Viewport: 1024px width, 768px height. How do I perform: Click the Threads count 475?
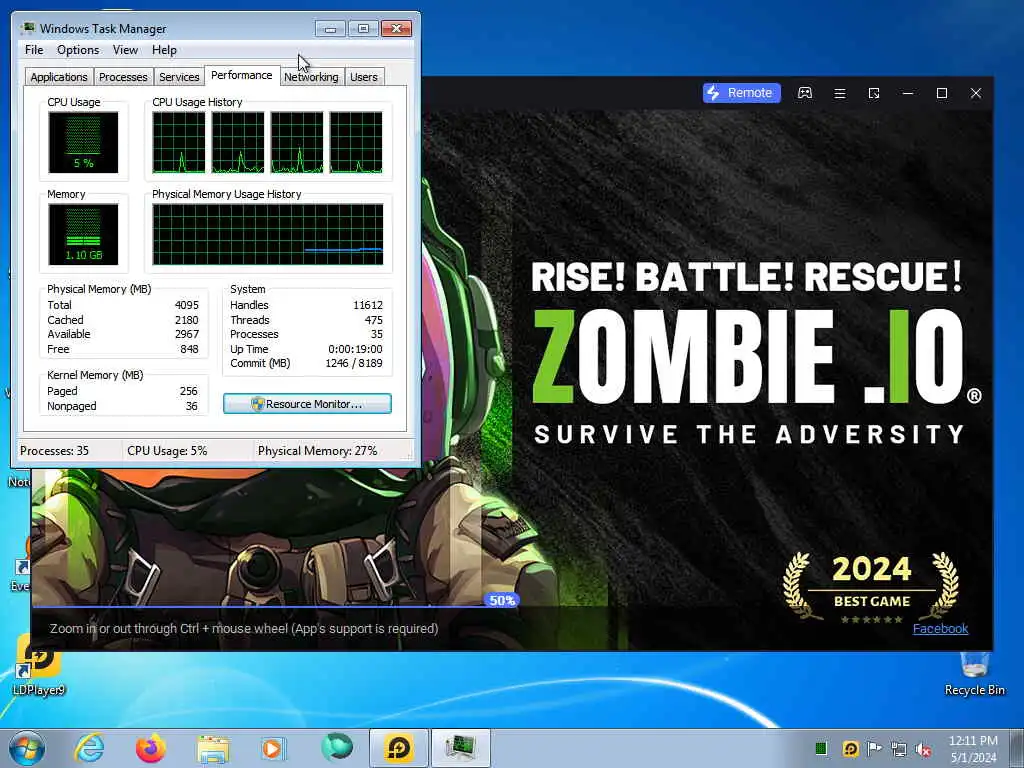374,320
